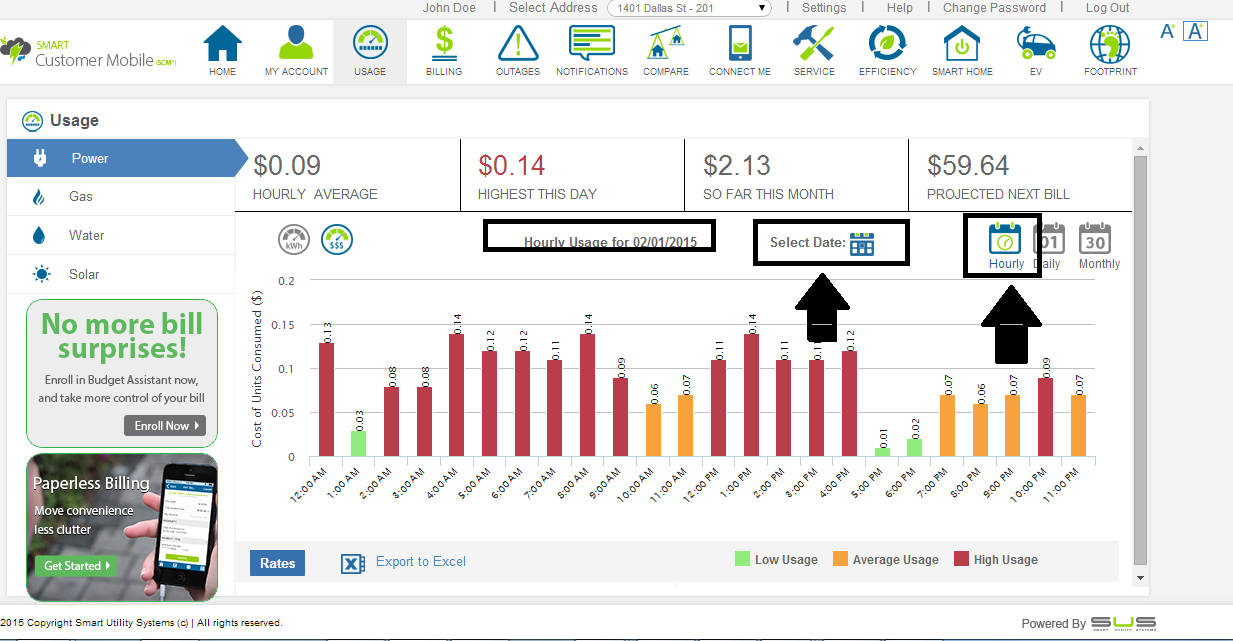
Task: Open the EV electric car icon
Action: pyautogui.click(x=1035, y=46)
